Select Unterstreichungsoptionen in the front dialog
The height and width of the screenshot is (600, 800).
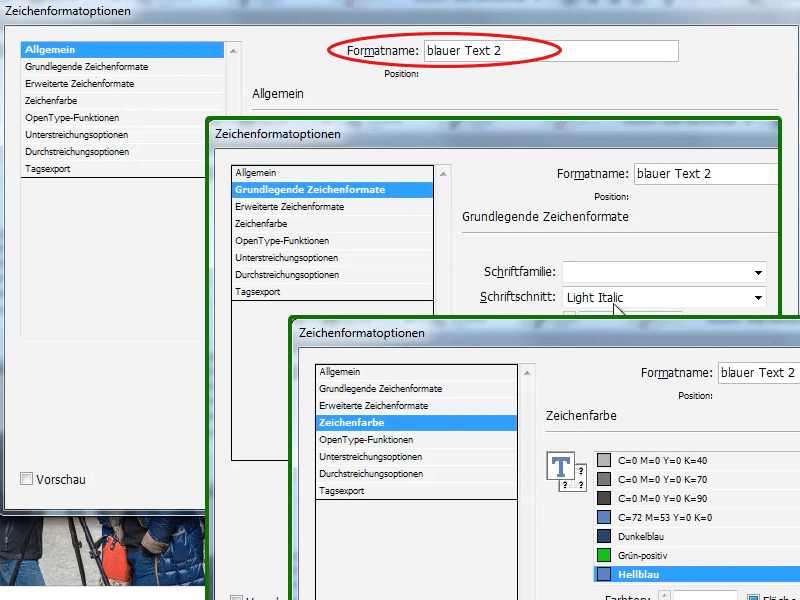[416, 457]
